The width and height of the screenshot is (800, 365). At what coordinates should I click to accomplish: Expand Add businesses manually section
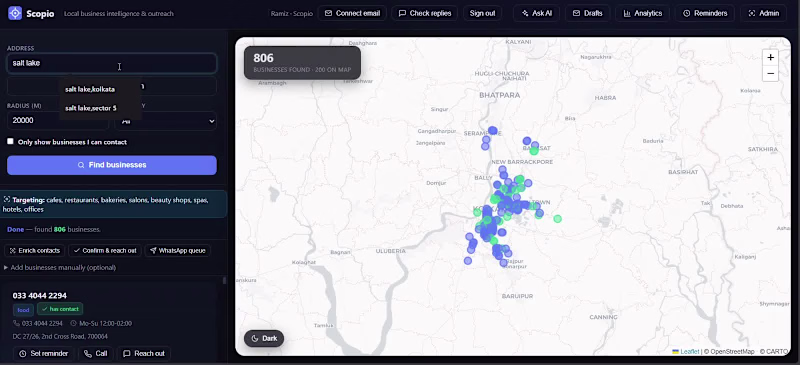tap(60, 267)
